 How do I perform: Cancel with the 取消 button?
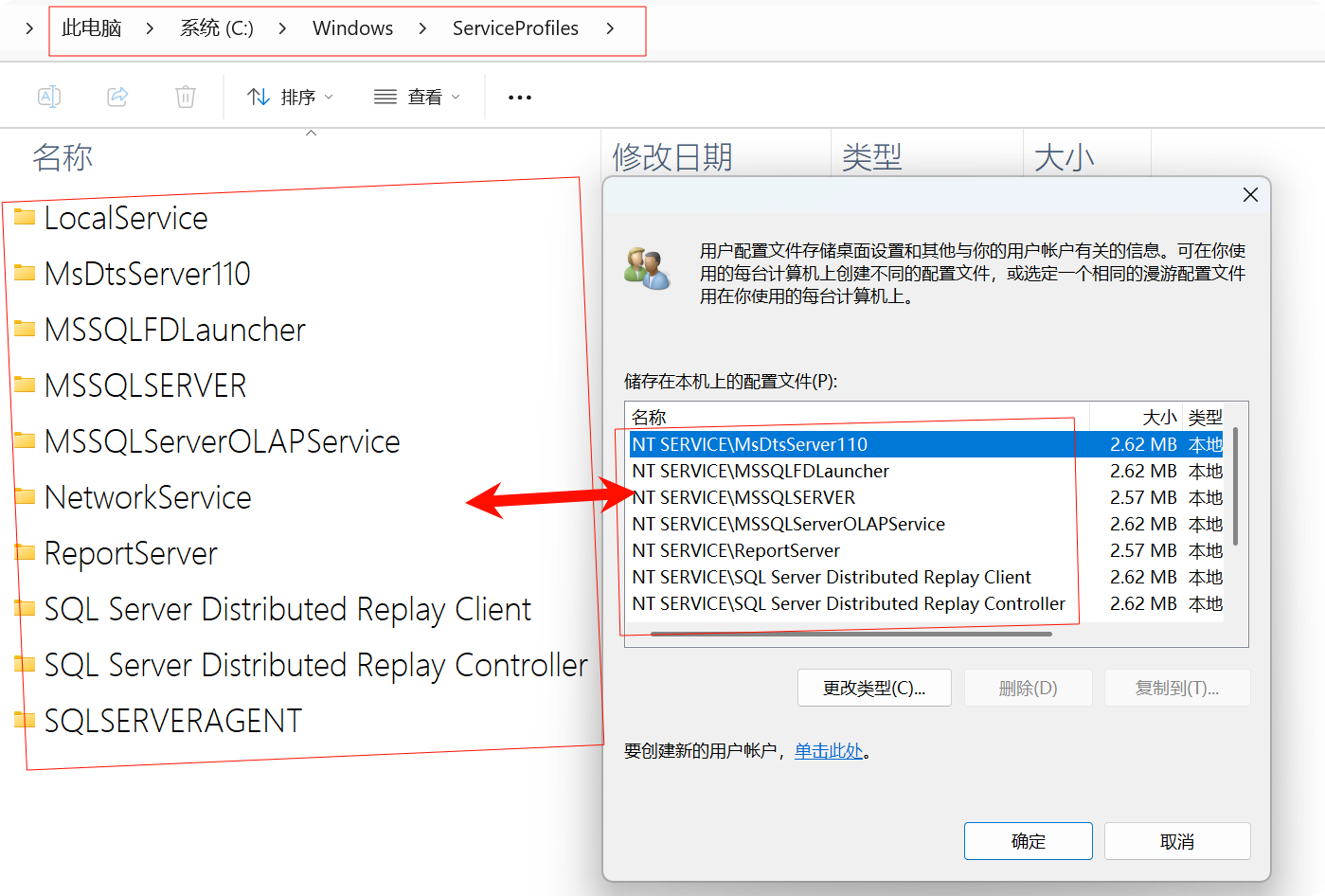(1177, 841)
